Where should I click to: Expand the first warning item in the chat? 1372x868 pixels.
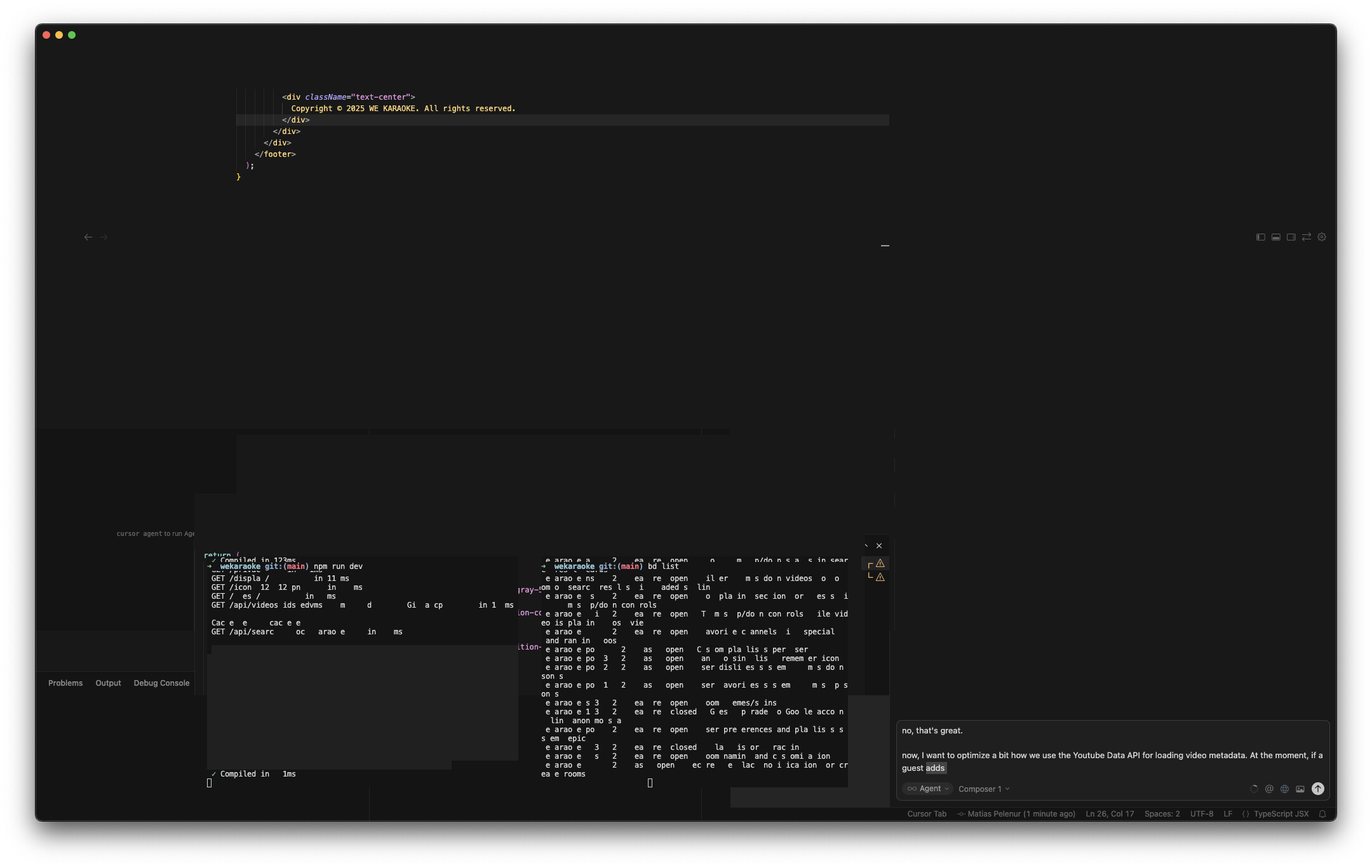(x=879, y=563)
